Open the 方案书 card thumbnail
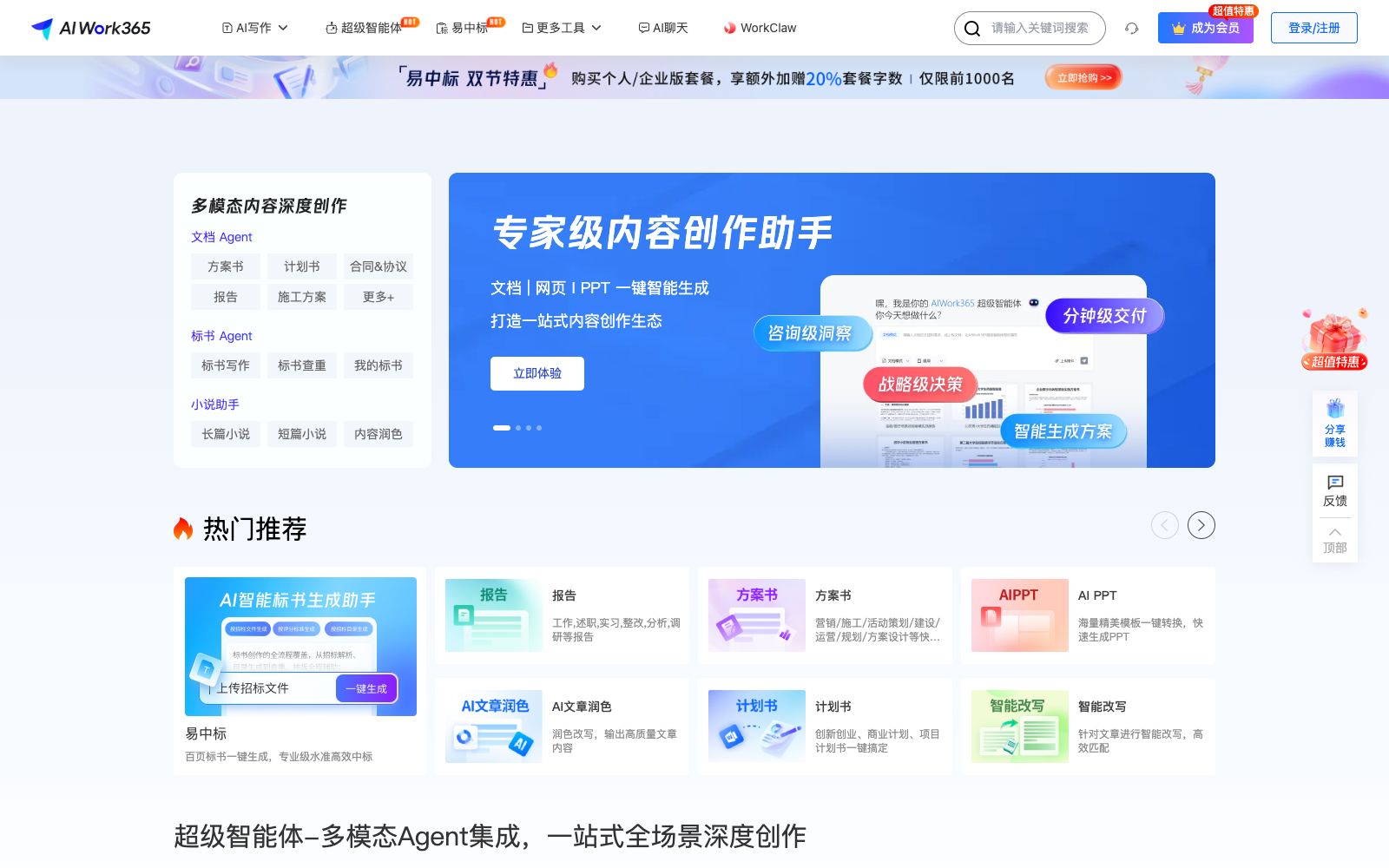Viewport: 1389px width, 868px height. (757, 615)
